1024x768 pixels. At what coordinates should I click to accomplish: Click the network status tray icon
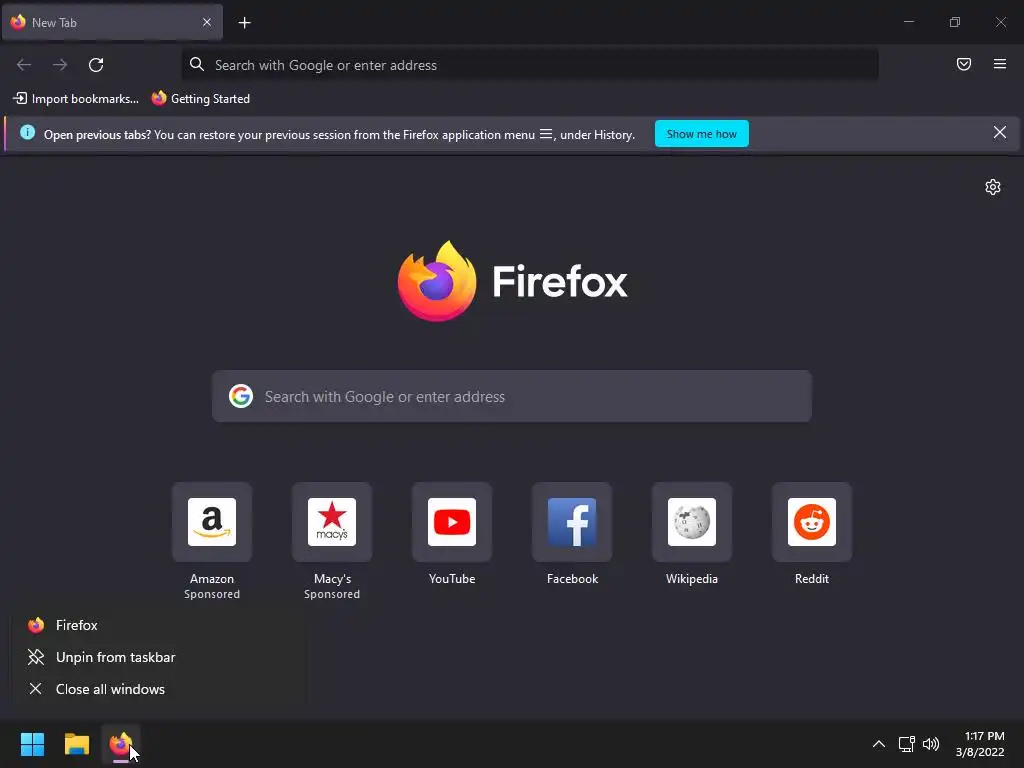tap(906, 744)
